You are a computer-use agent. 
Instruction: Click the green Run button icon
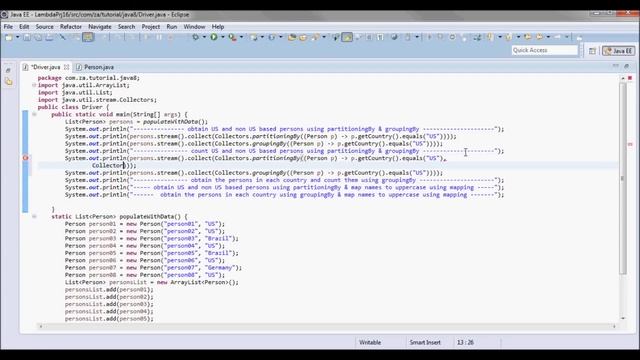(x=213, y=37)
